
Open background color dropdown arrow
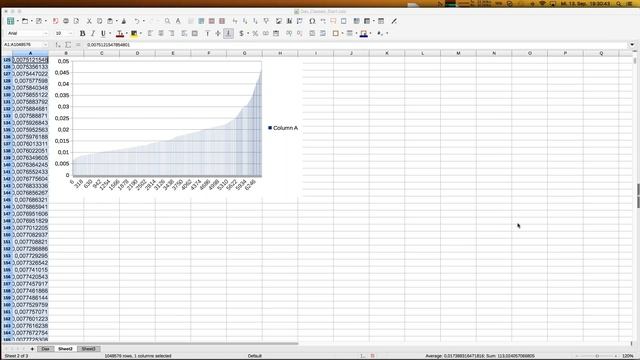point(141,33)
